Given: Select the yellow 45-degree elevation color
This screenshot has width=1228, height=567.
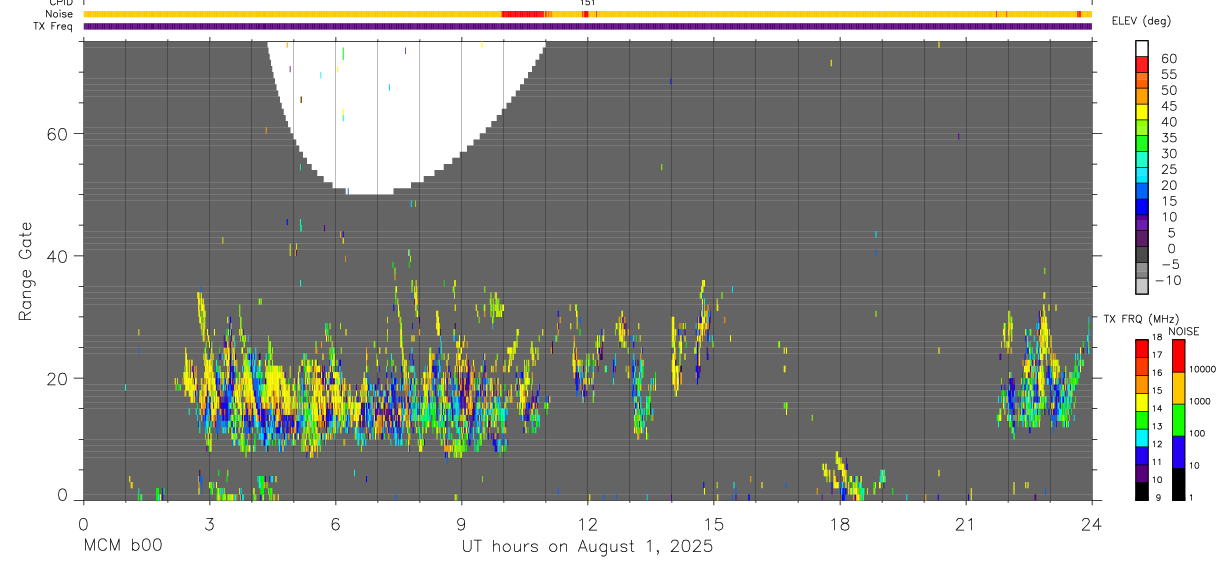Looking at the screenshot, I should (1142, 111).
